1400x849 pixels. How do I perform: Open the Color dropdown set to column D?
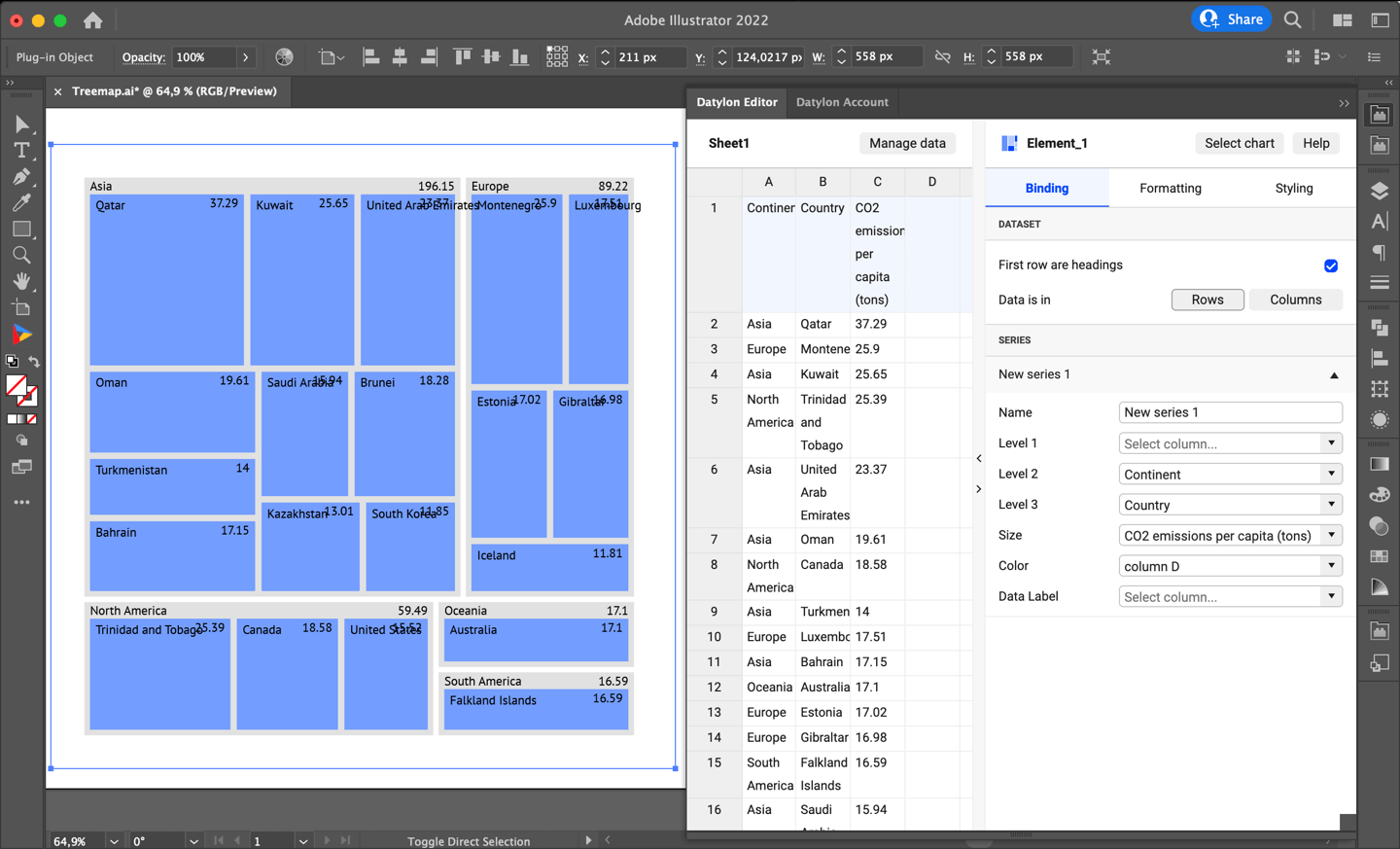click(x=1230, y=565)
